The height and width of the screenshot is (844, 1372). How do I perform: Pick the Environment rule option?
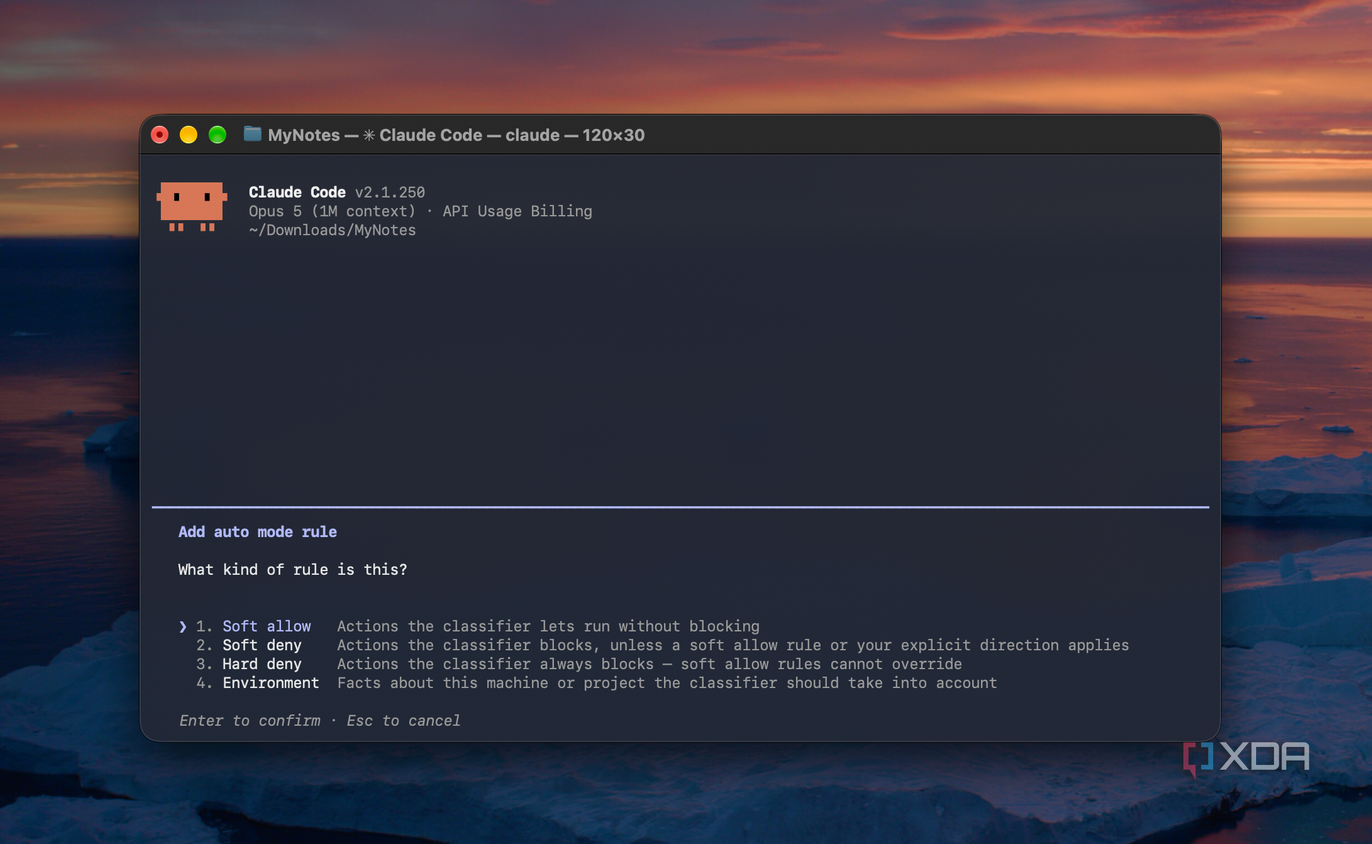(271, 683)
